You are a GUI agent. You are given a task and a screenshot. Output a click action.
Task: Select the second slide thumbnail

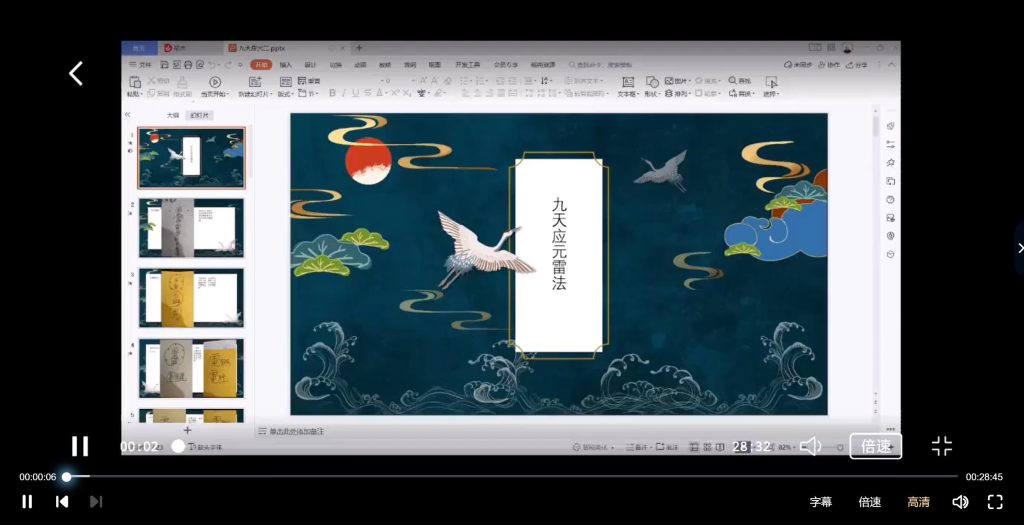[x=191, y=227]
